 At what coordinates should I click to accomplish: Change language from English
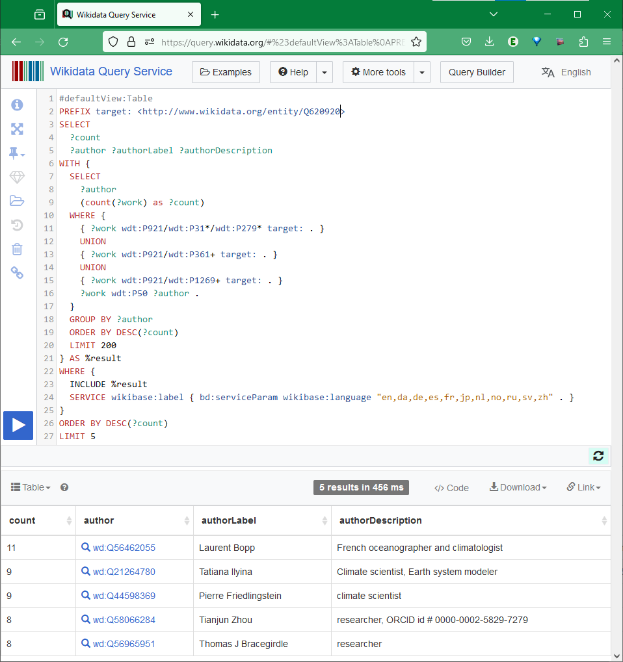(x=566, y=72)
